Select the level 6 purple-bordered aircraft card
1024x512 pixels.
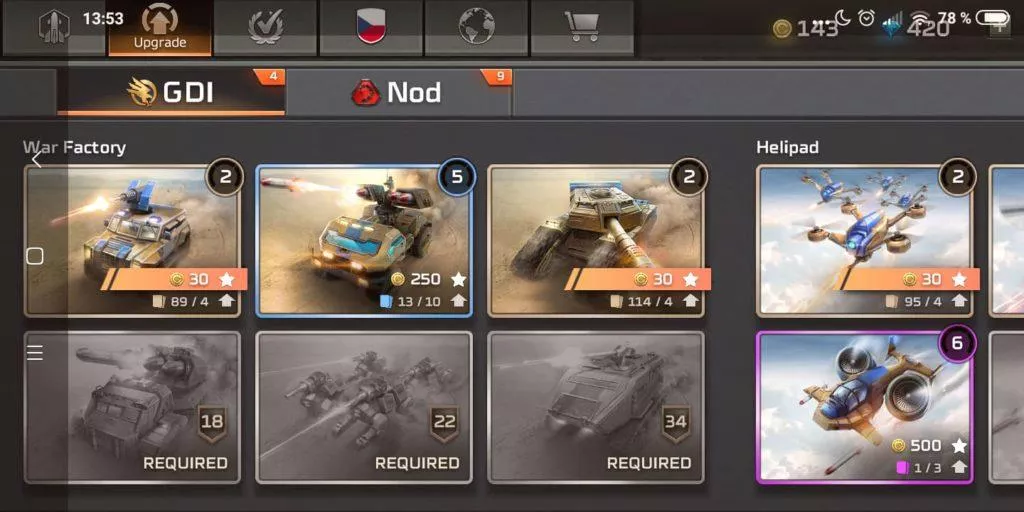865,408
